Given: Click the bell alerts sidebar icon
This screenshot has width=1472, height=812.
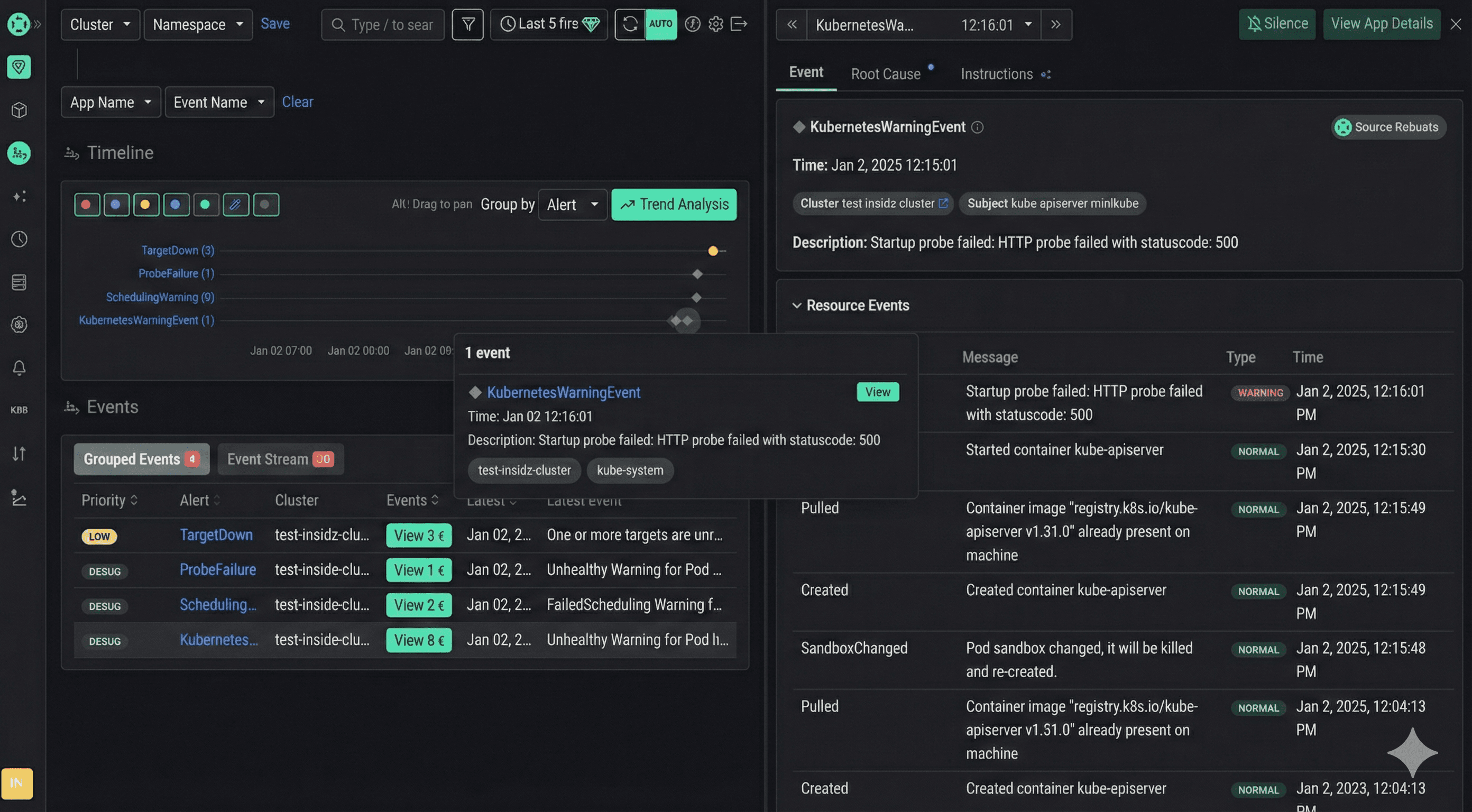Looking at the screenshot, I should coord(19,367).
